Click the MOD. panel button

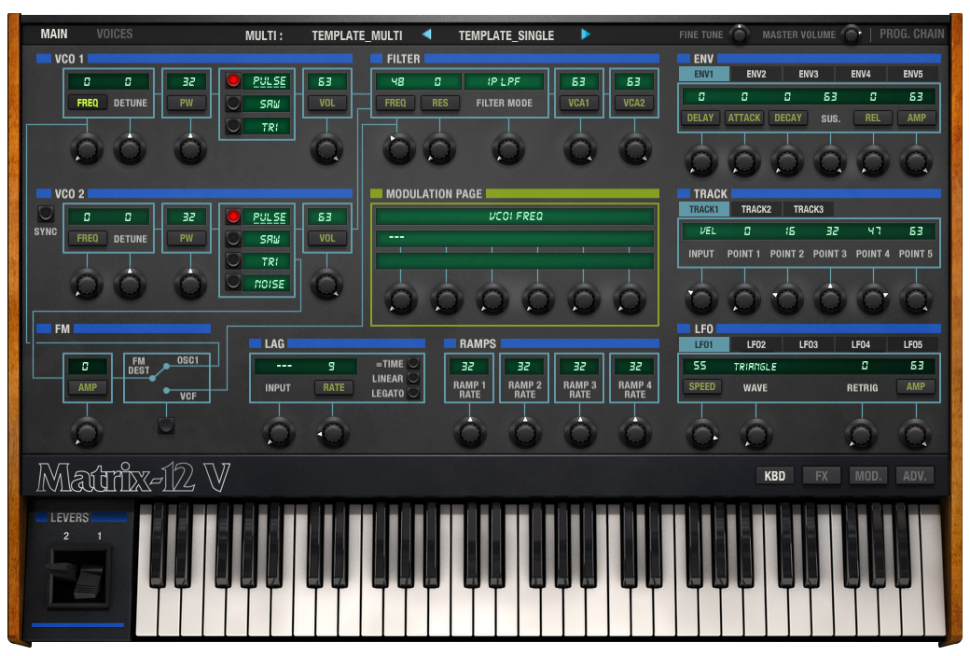pos(867,476)
